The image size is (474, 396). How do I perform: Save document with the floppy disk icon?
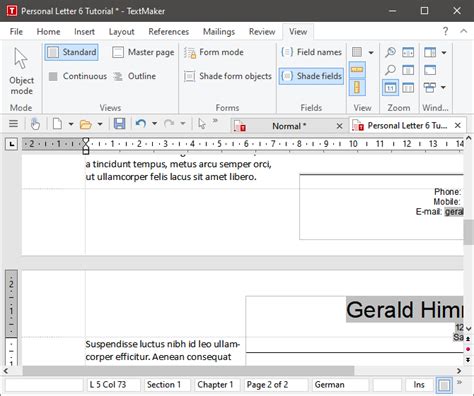119,124
